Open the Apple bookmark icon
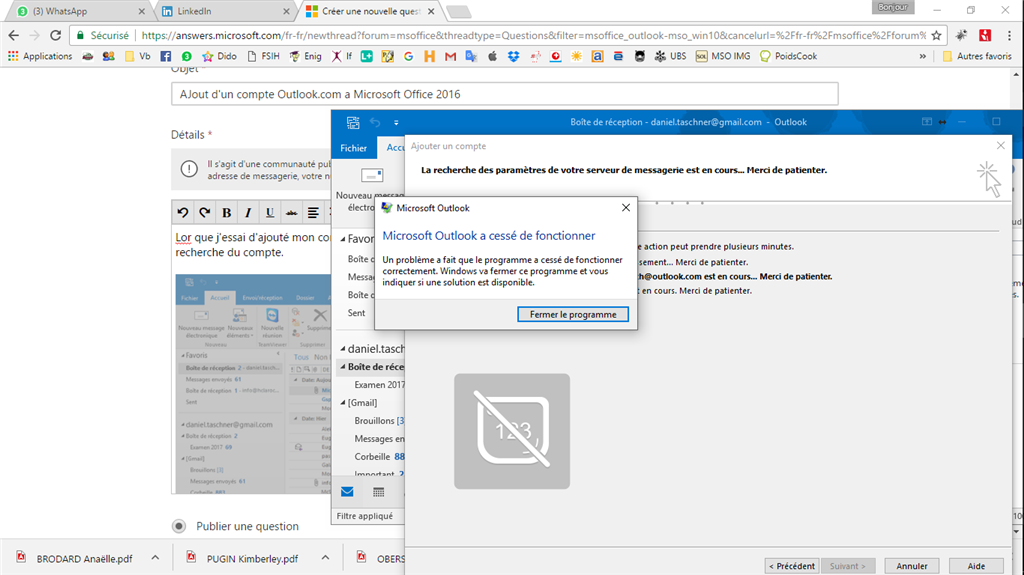This screenshot has height=575, width=1024. tap(492, 56)
